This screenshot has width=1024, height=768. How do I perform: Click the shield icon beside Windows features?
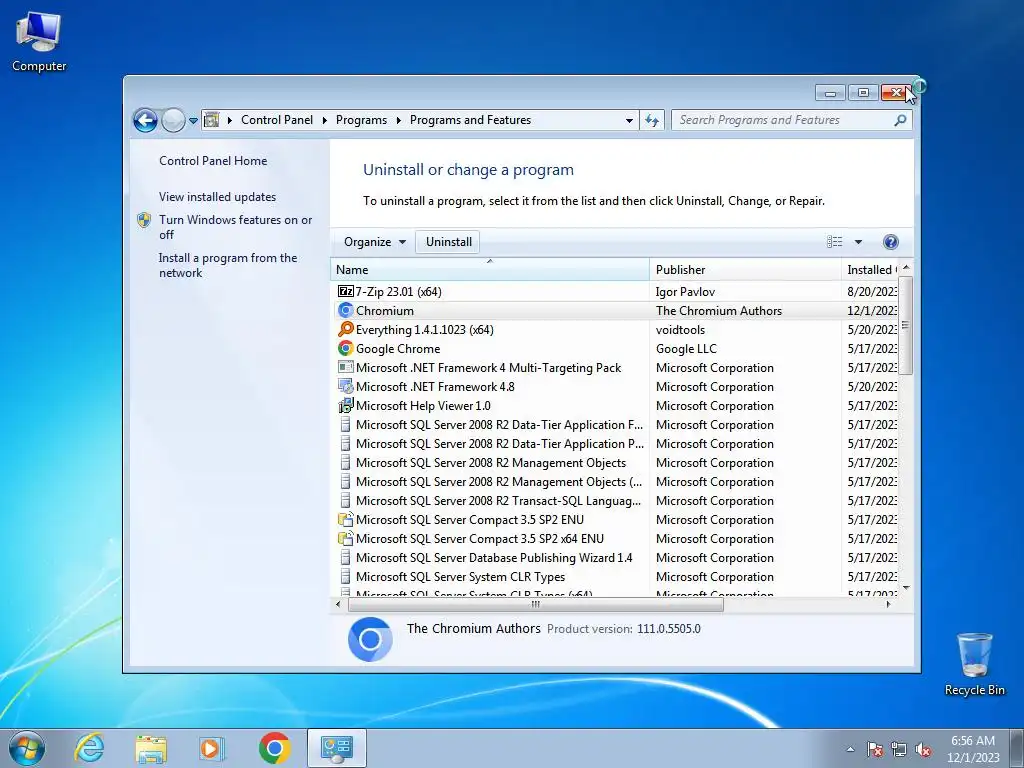(144, 220)
